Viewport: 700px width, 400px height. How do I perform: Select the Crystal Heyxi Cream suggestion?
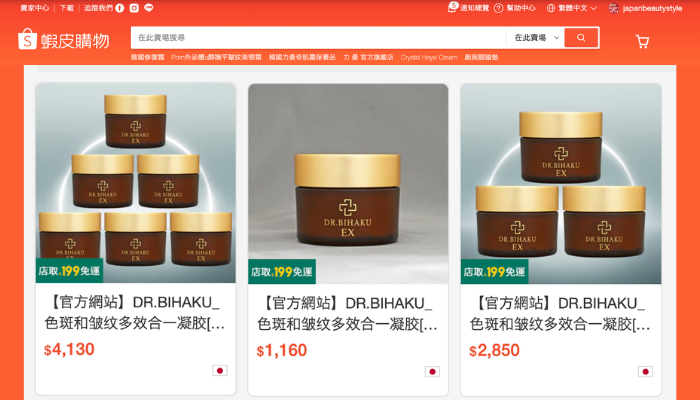point(429,57)
